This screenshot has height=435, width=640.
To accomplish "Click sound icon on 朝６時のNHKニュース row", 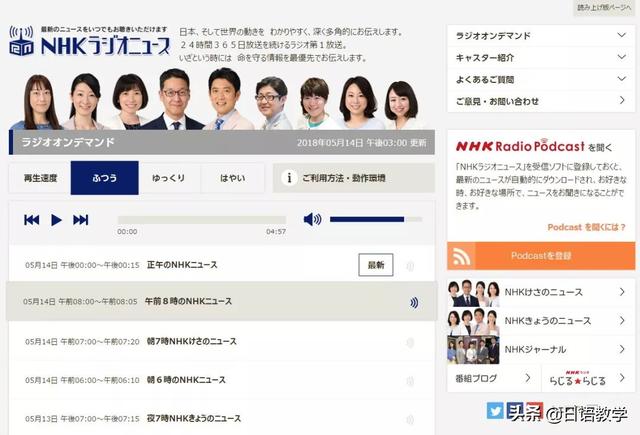I will [x=410, y=382].
